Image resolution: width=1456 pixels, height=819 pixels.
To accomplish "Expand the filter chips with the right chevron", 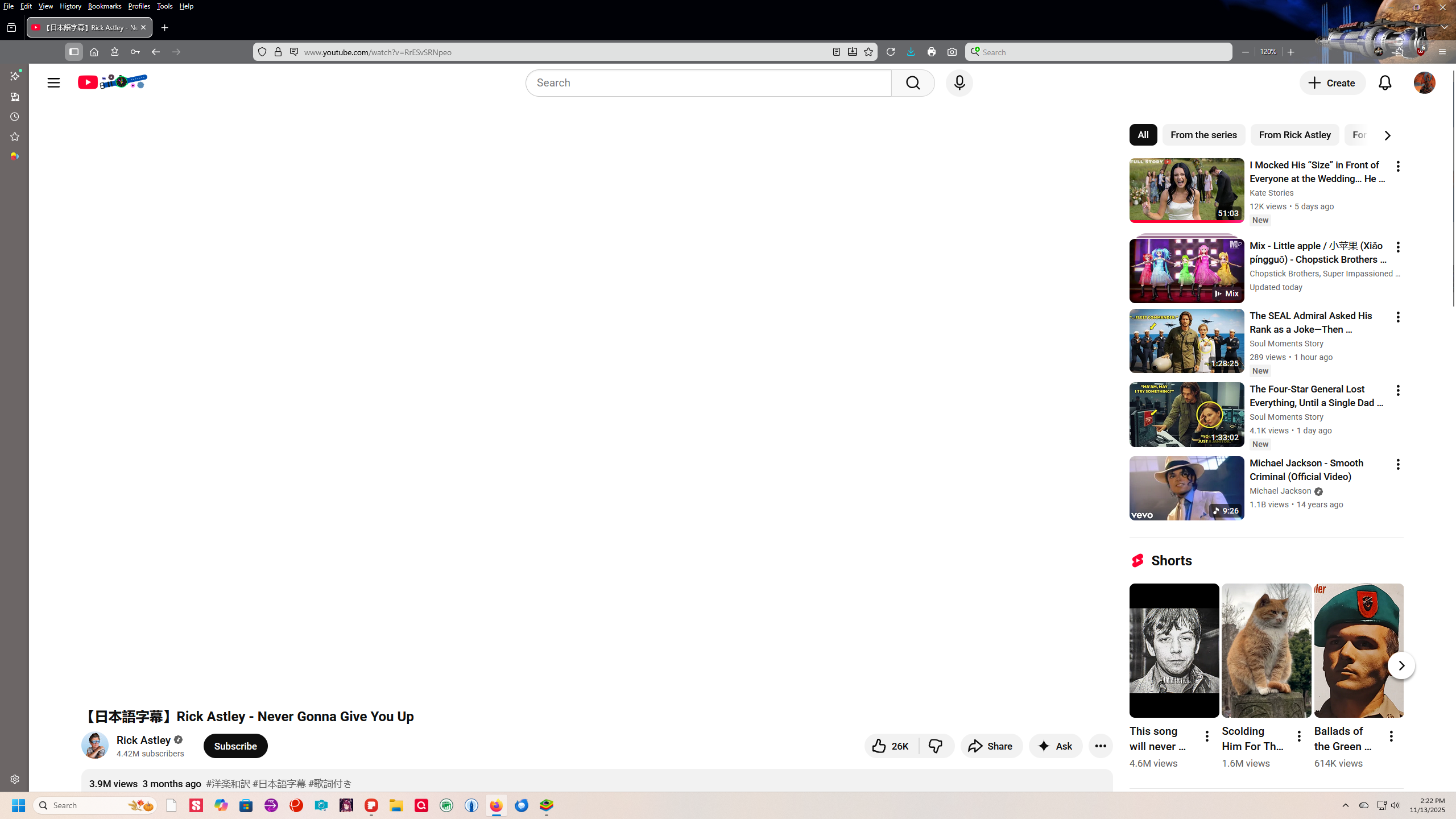I will point(1387,135).
